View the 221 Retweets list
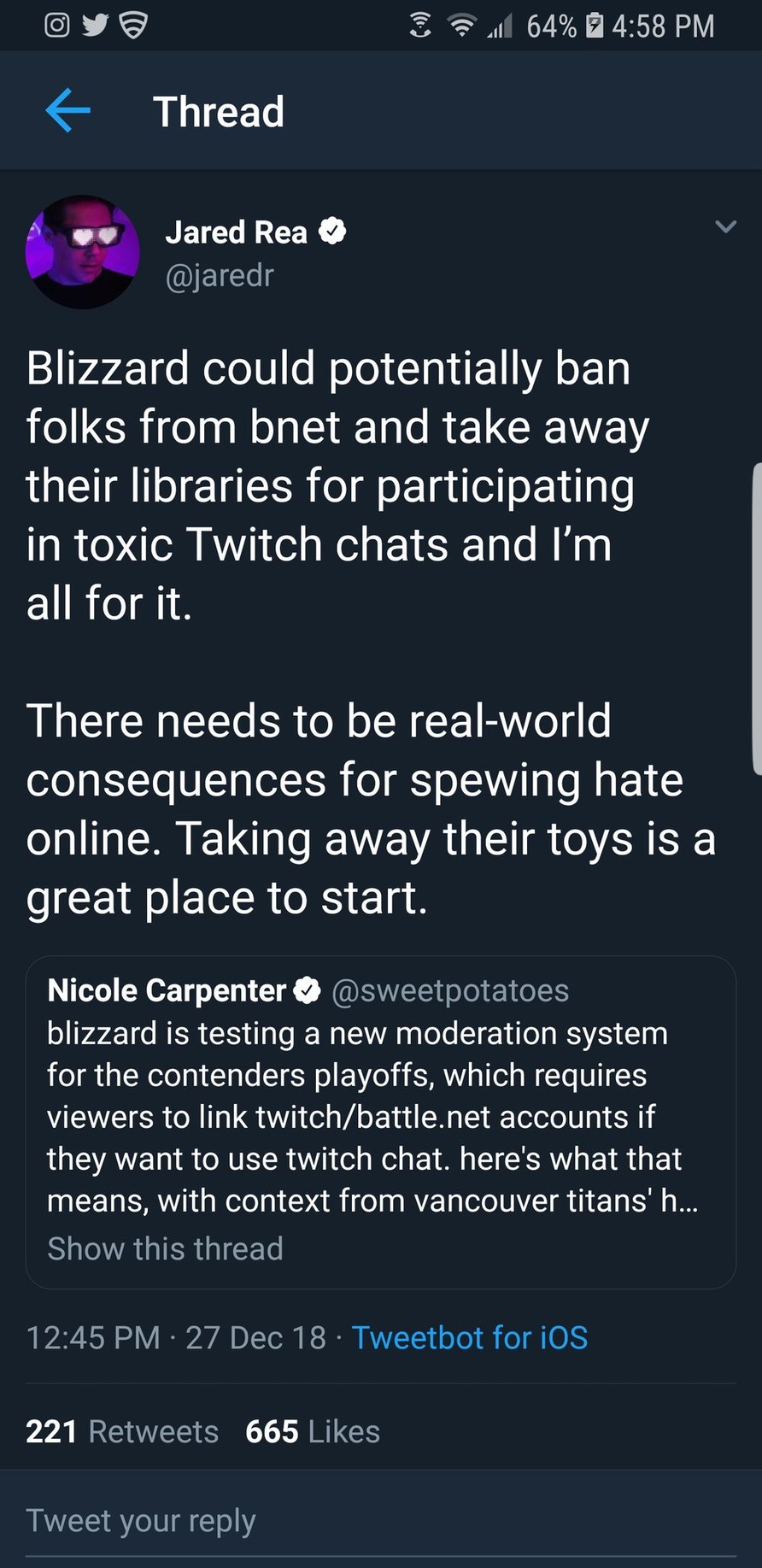This screenshot has height=1568, width=762. [122, 1431]
